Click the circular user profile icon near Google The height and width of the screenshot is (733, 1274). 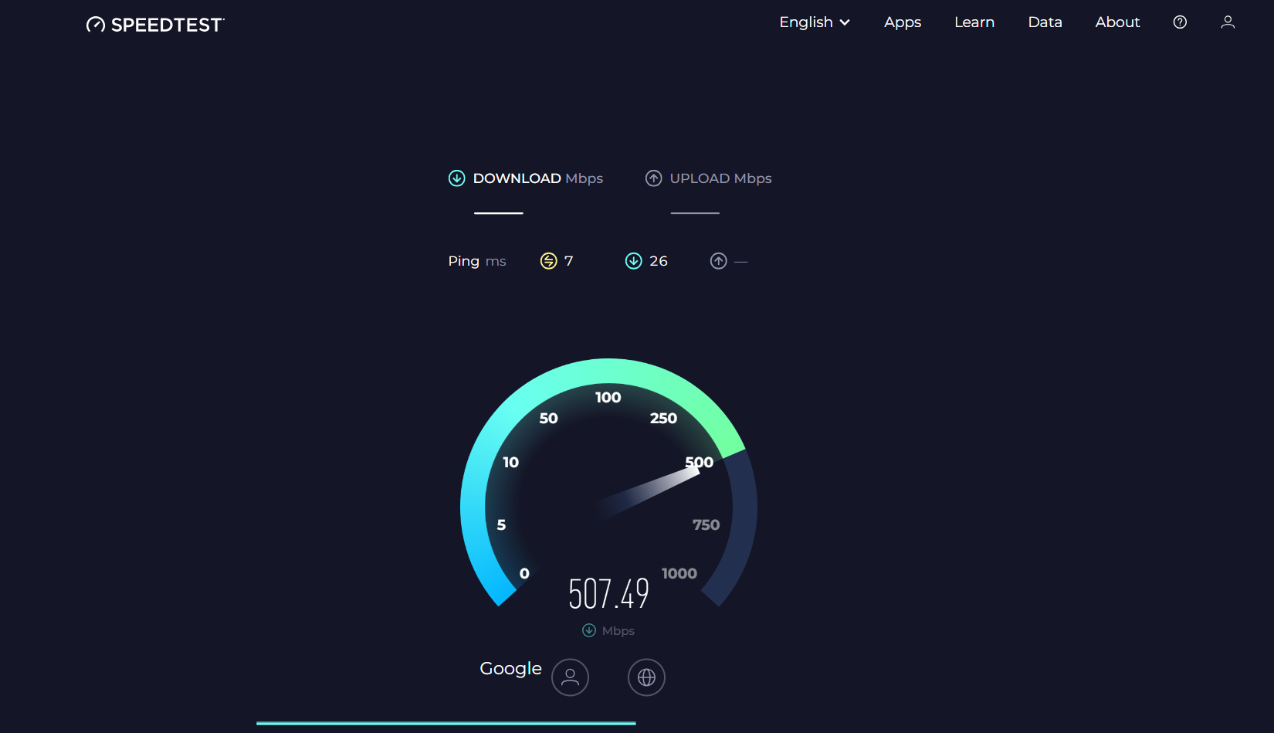point(570,677)
